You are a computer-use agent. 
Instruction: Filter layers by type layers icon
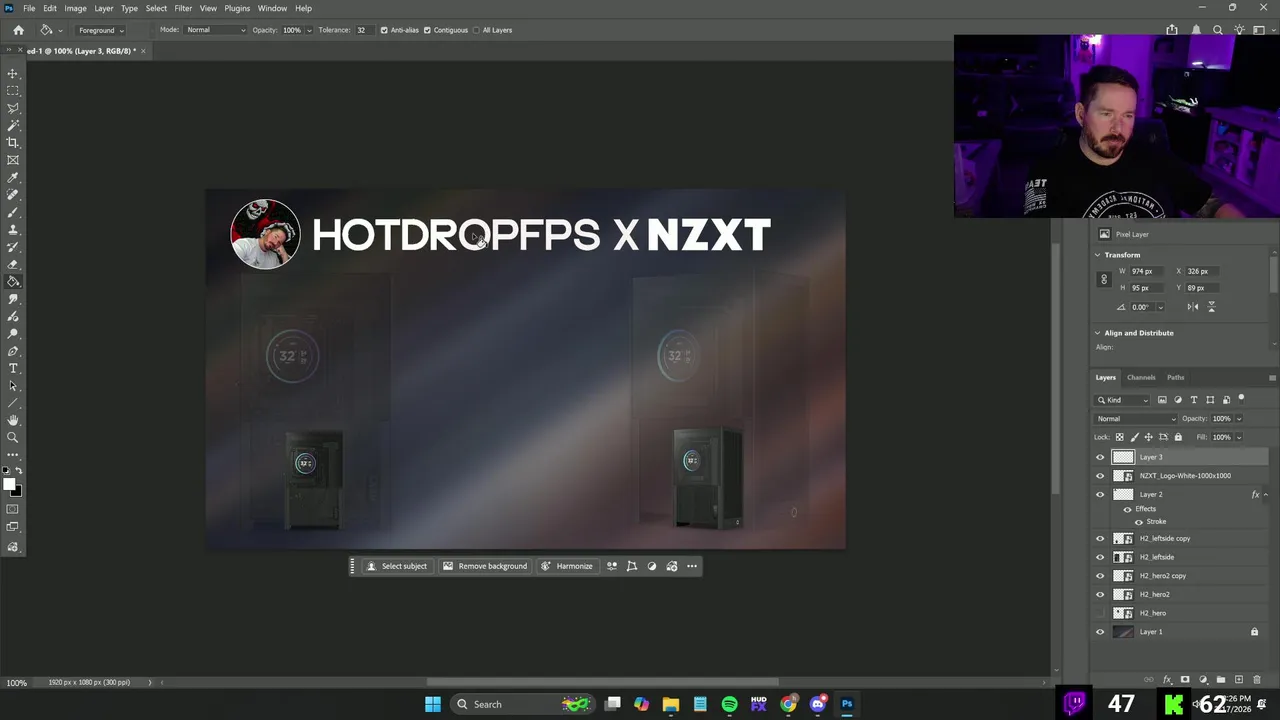1193,400
